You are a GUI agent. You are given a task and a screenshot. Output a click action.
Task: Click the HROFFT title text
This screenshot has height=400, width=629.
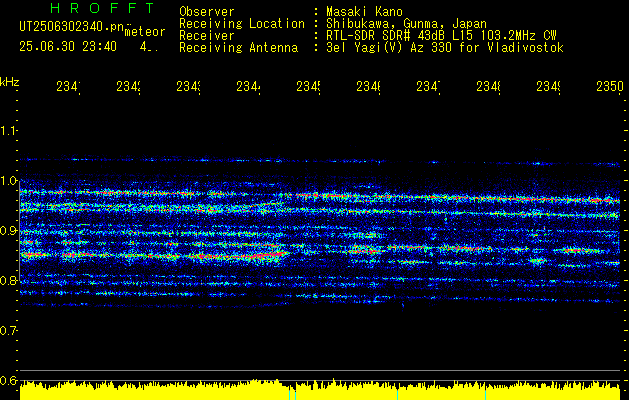102,8
